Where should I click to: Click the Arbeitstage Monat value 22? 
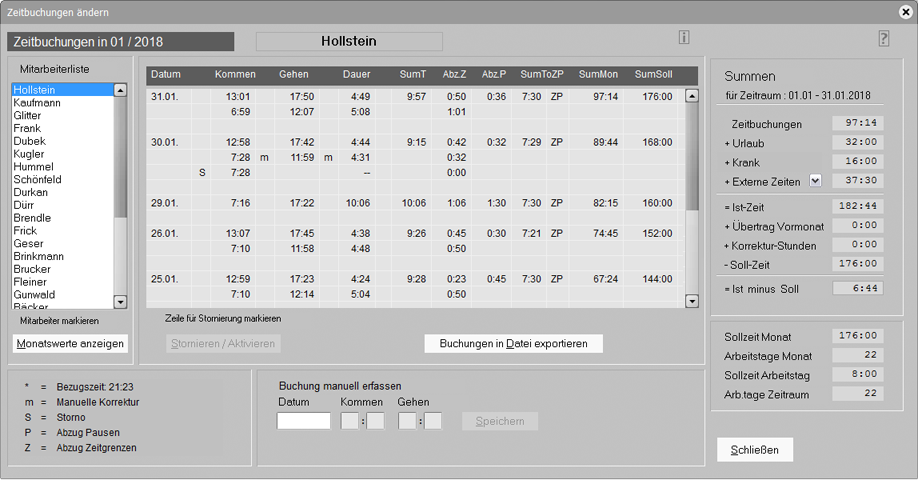(858, 355)
